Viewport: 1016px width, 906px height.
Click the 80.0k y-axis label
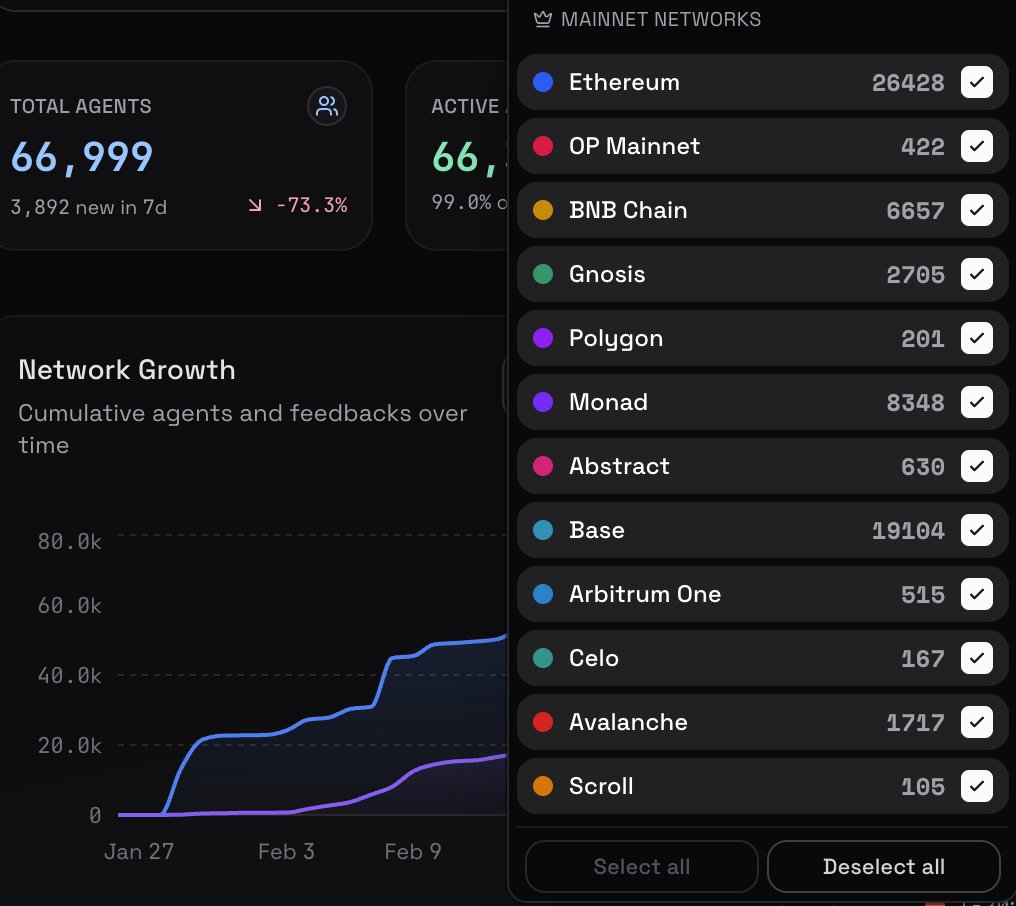click(69, 541)
